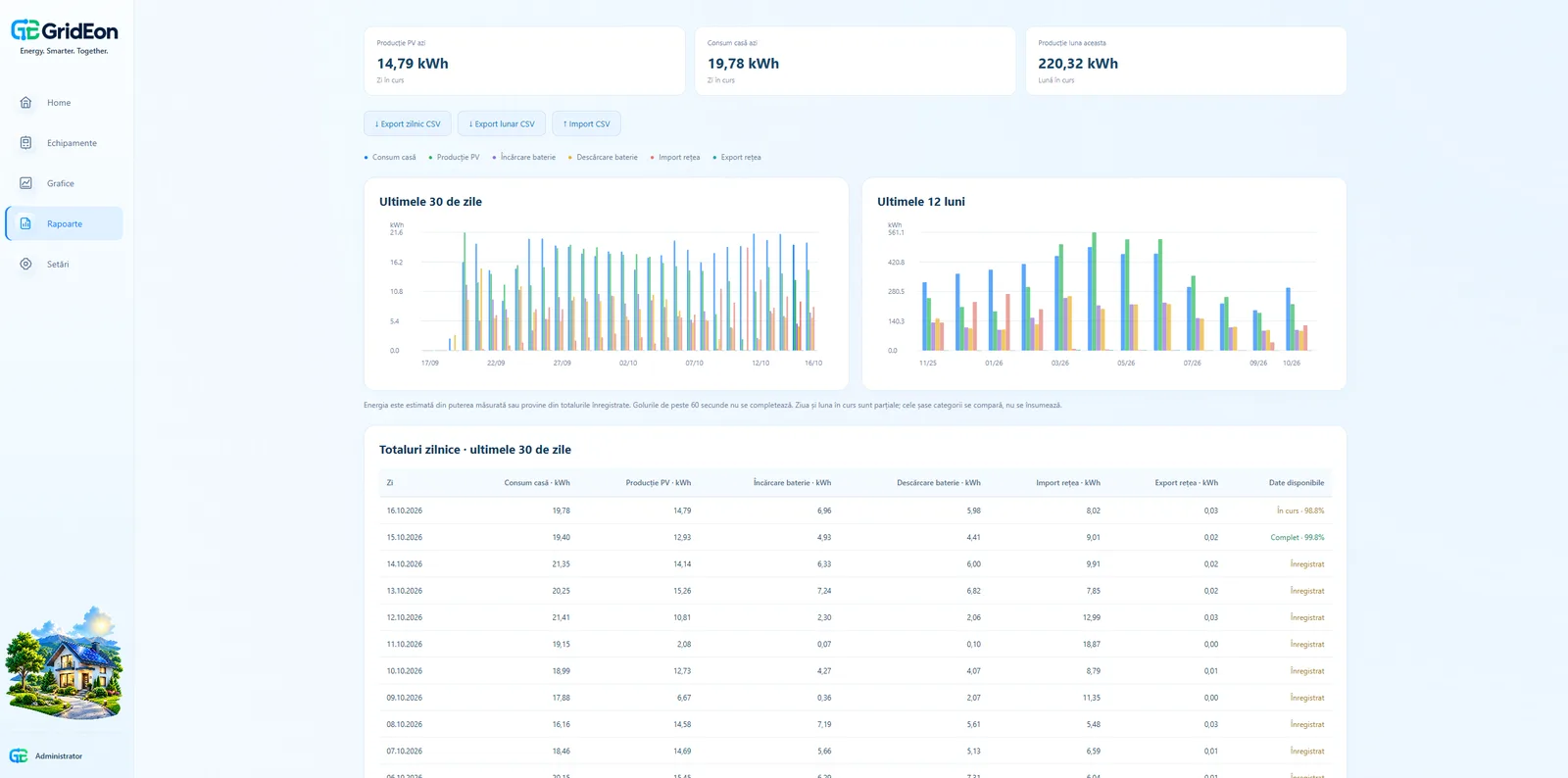Toggle the Descărcare baterie legend item
Image resolution: width=1568 pixels, height=778 pixels.
pyautogui.click(x=603, y=157)
